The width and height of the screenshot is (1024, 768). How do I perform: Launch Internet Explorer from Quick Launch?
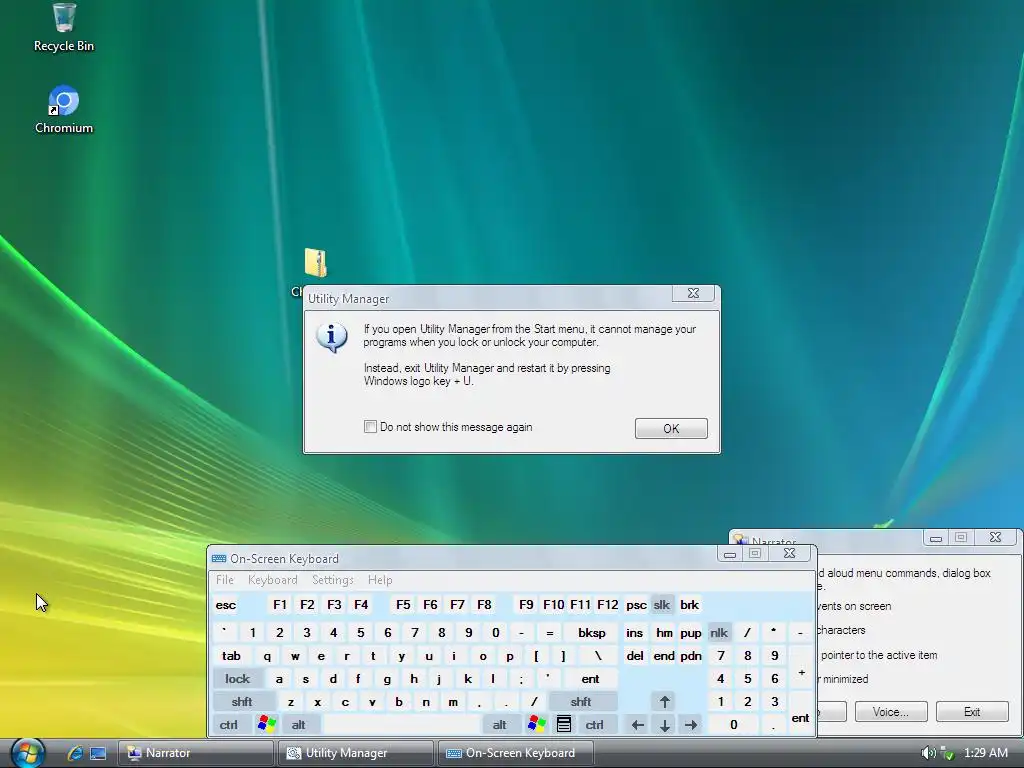click(x=74, y=753)
